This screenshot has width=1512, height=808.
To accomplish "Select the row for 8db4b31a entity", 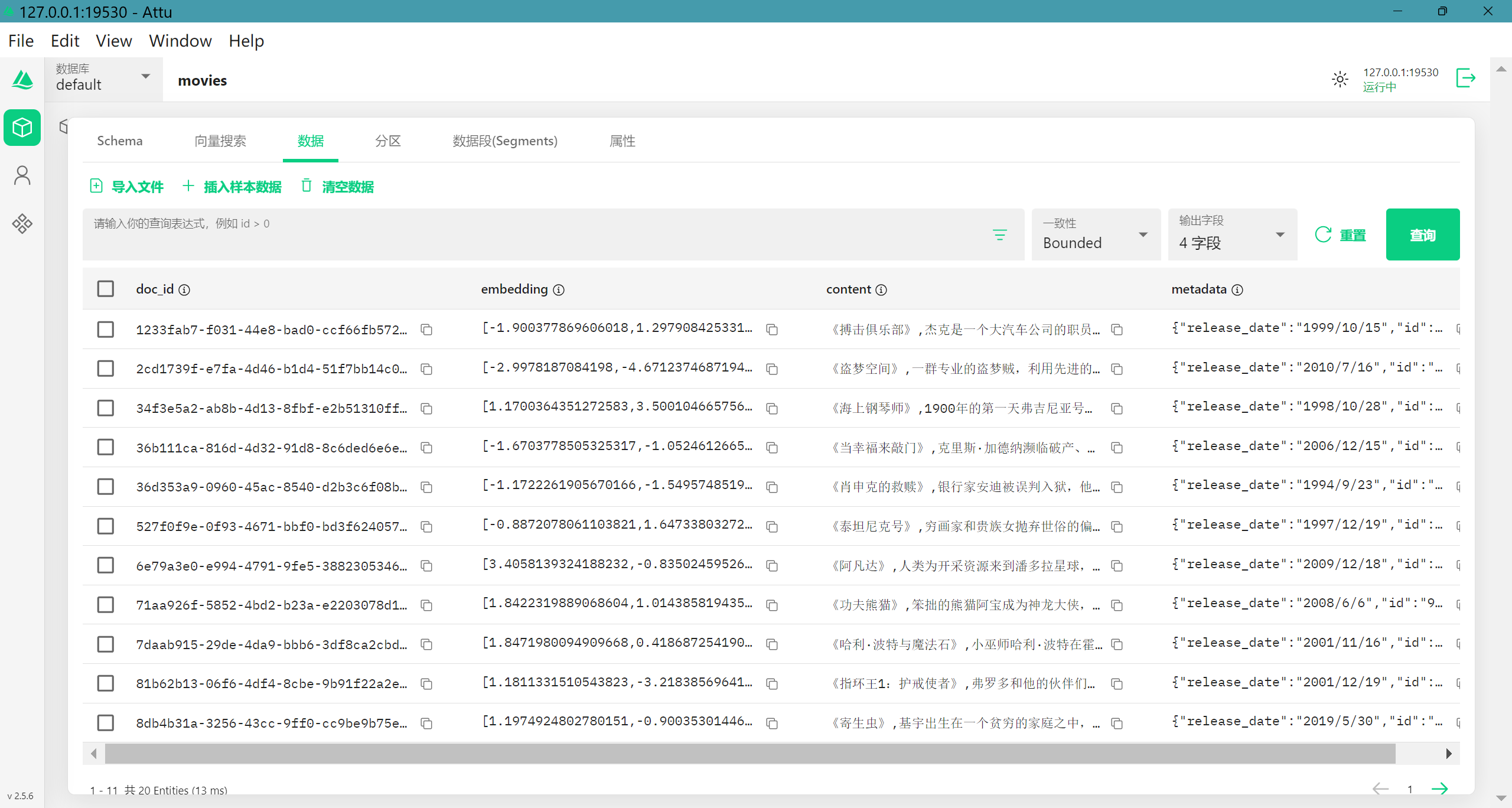I will [x=106, y=723].
